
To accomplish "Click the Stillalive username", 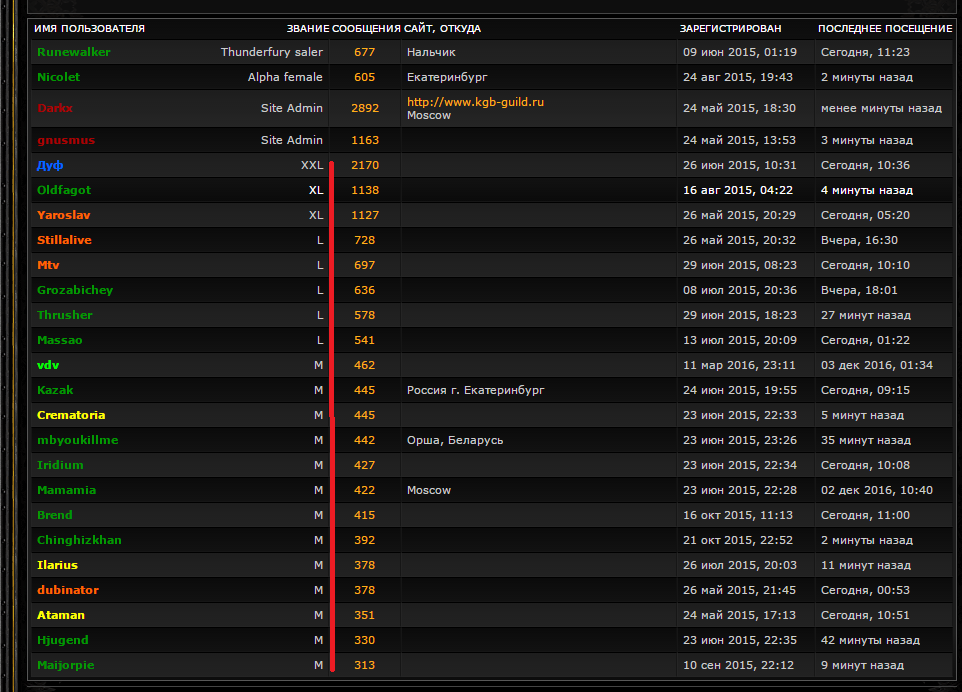I will 64,240.
